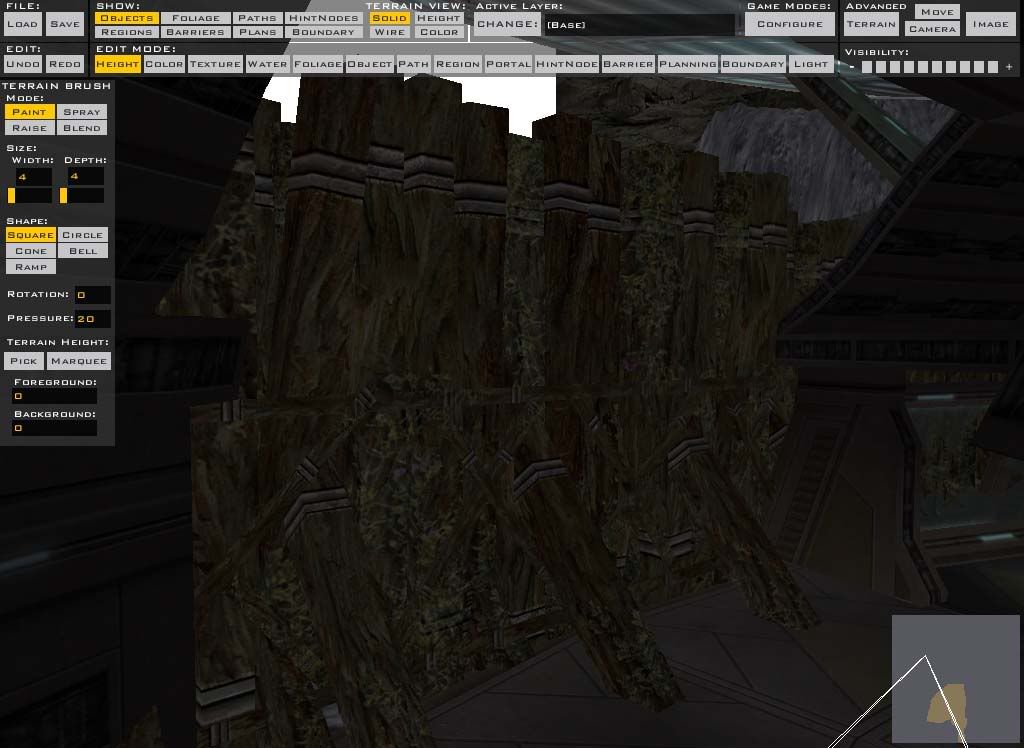
Task: Toggle Regions in Show options
Action: pos(127,32)
